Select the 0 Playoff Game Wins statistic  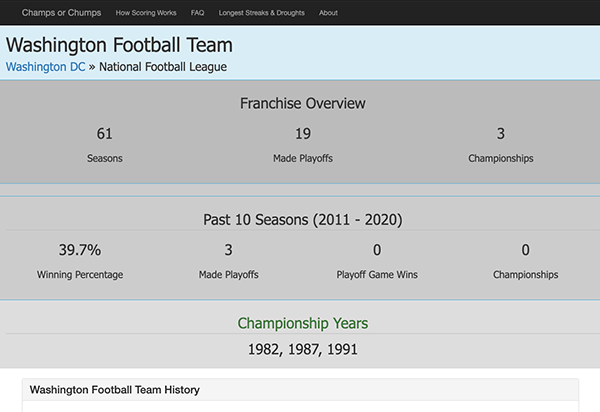click(x=377, y=261)
